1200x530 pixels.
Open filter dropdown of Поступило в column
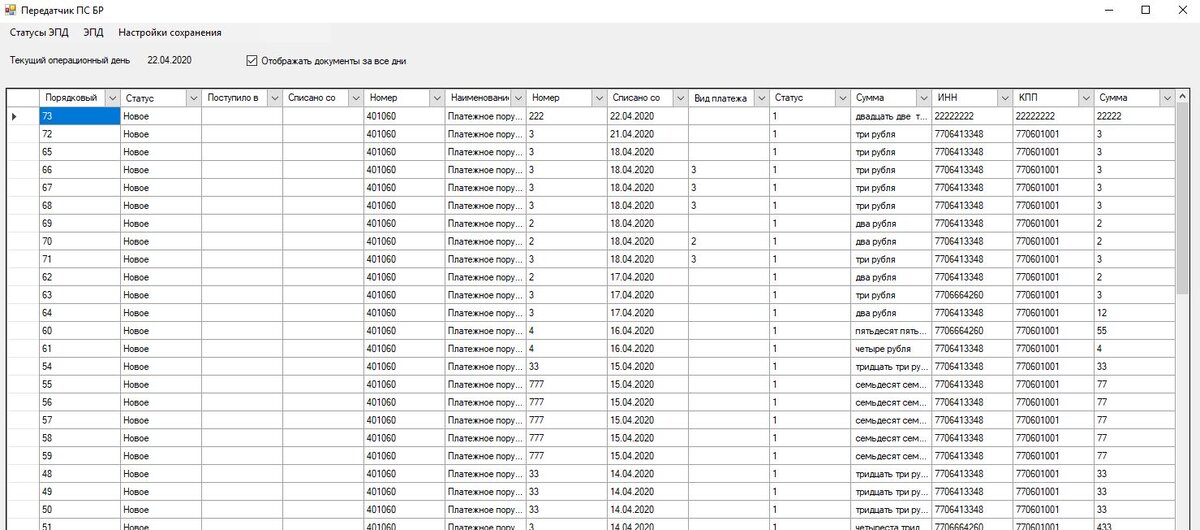[273, 98]
